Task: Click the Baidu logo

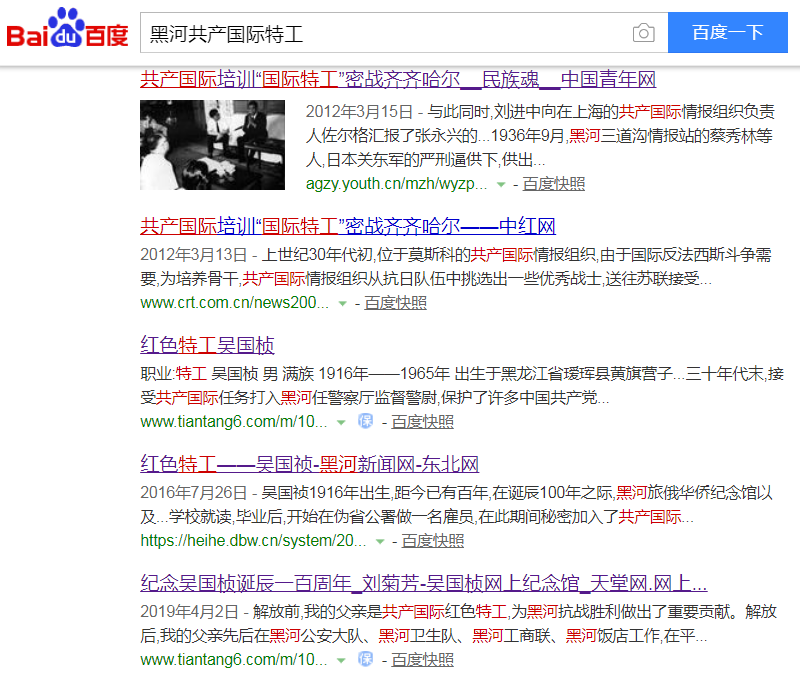Action: pyautogui.click(x=67, y=28)
